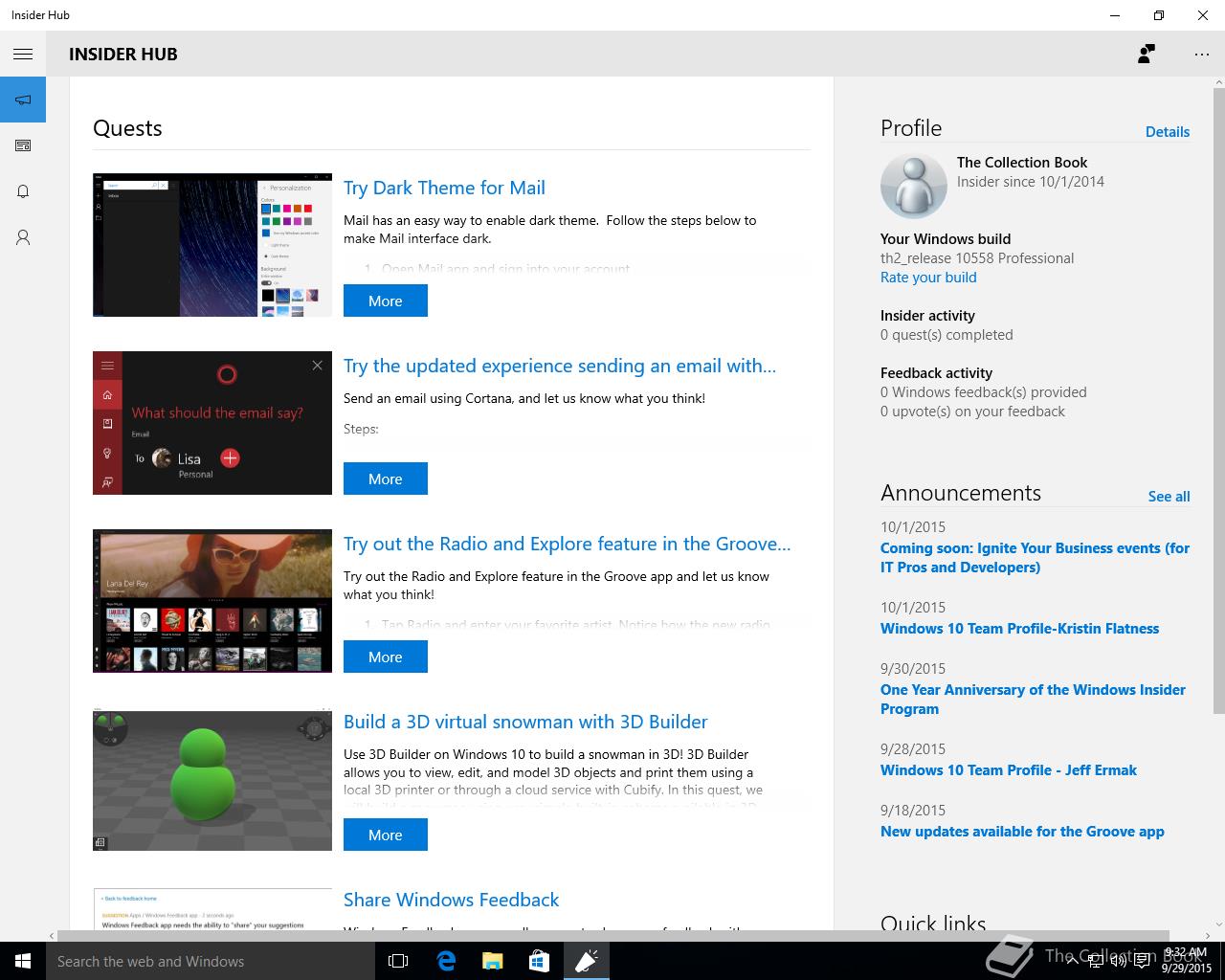Open Build a 3D virtual snowman quest title
Image resolution: width=1225 pixels, height=980 pixels.
[525, 722]
